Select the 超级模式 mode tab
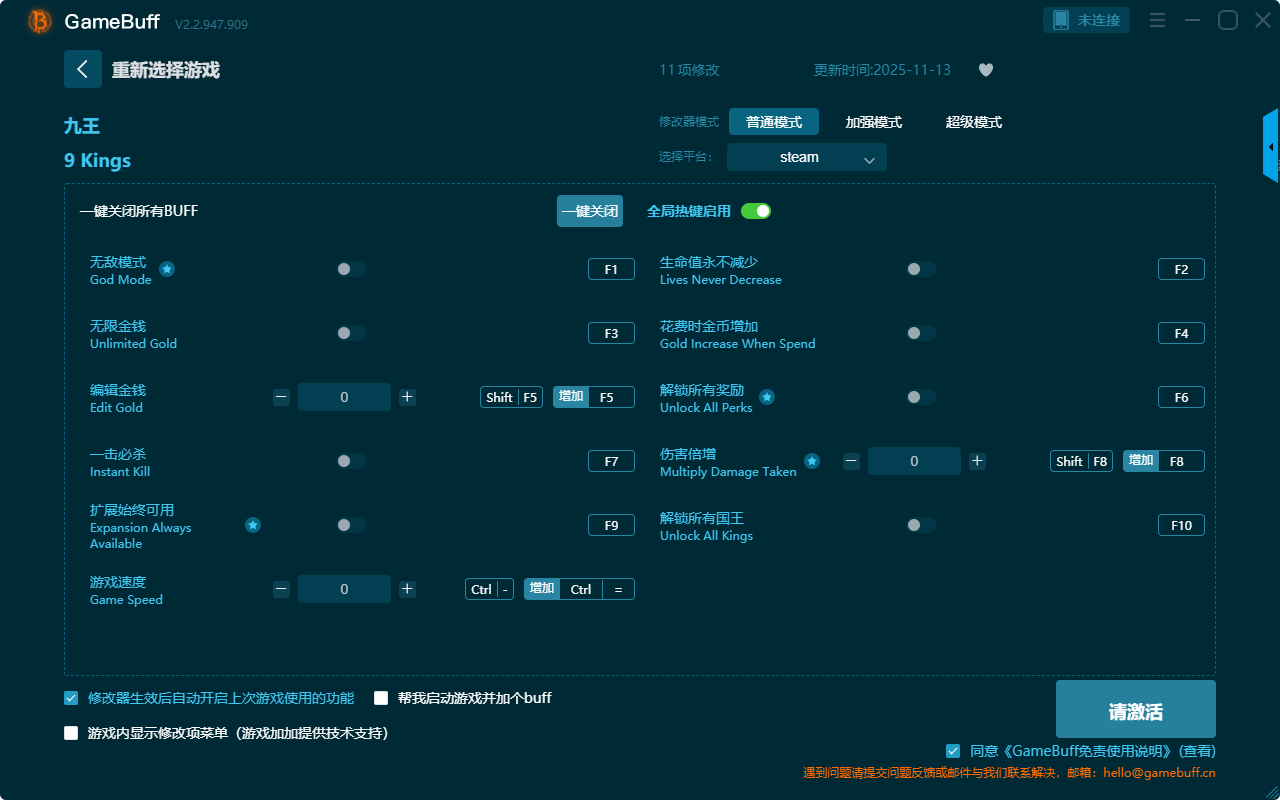Viewport: 1280px width, 800px height. (x=973, y=122)
